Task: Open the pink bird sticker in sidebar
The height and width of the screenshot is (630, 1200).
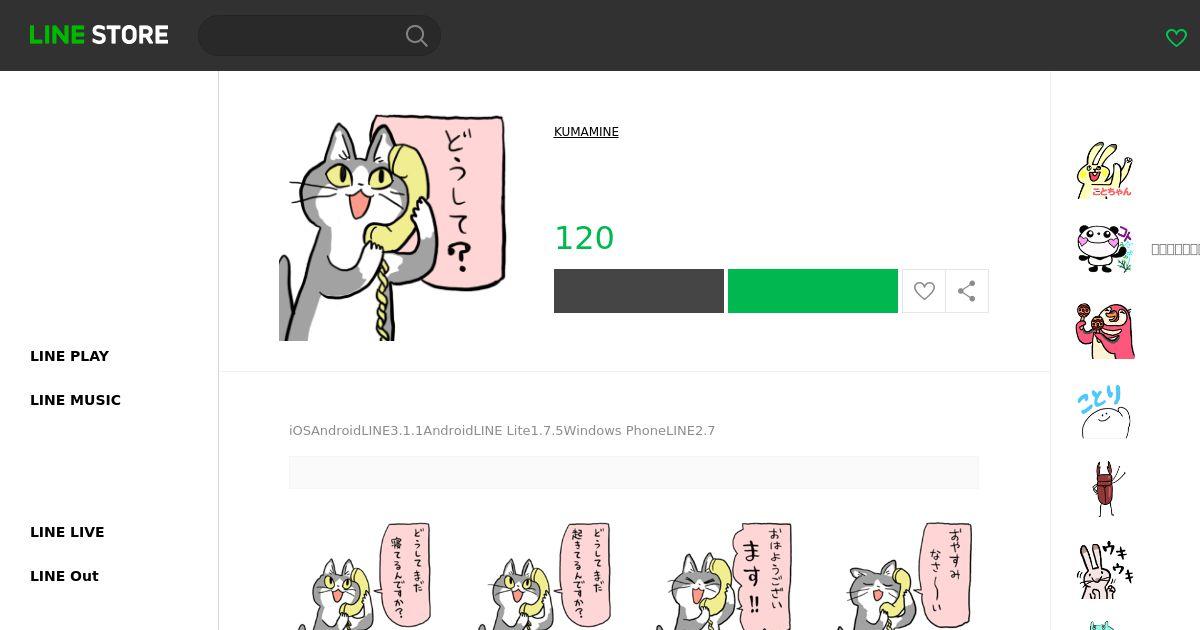Action: 1105,330
